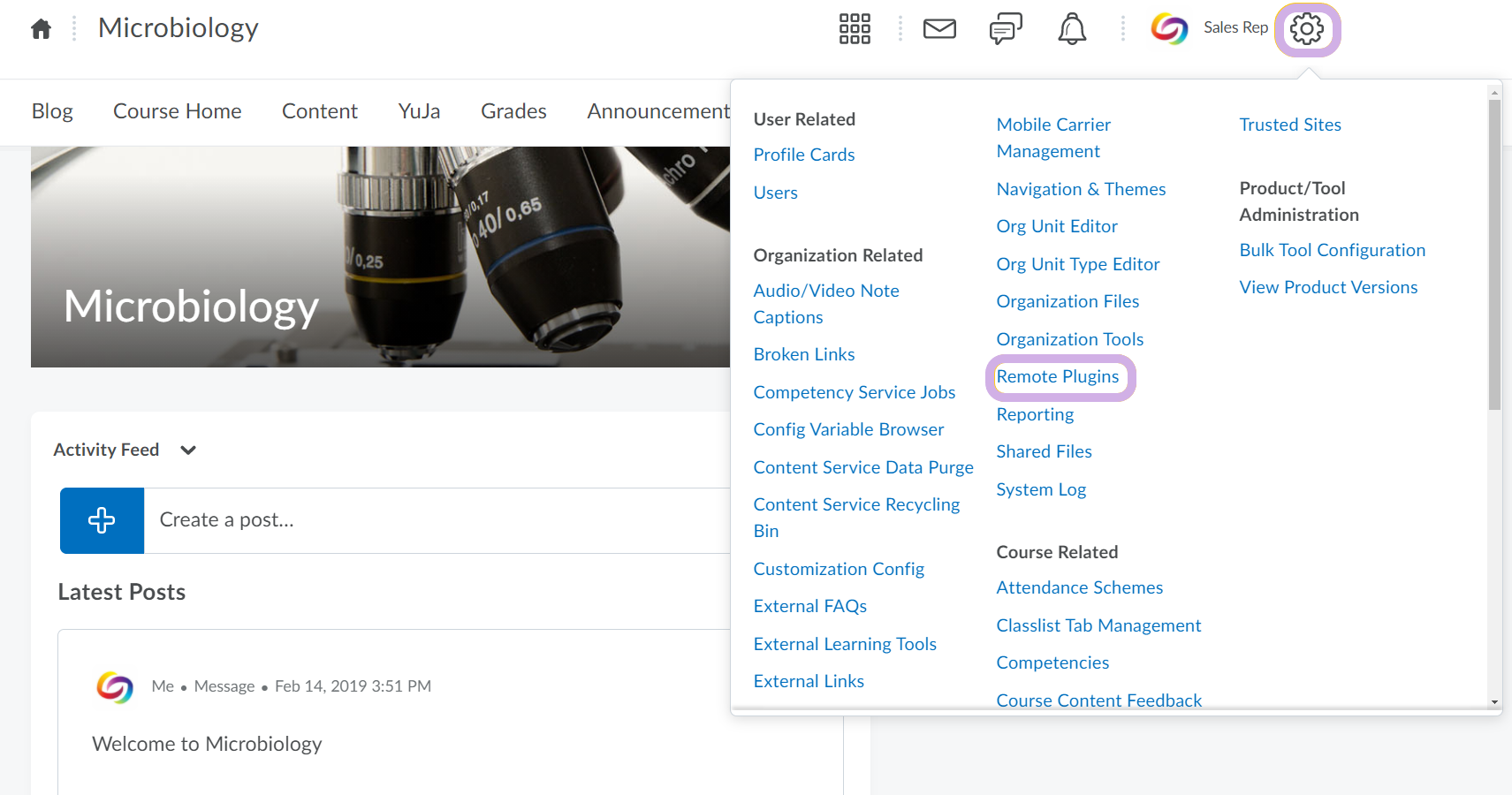Open the Blog nav item

(52, 111)
